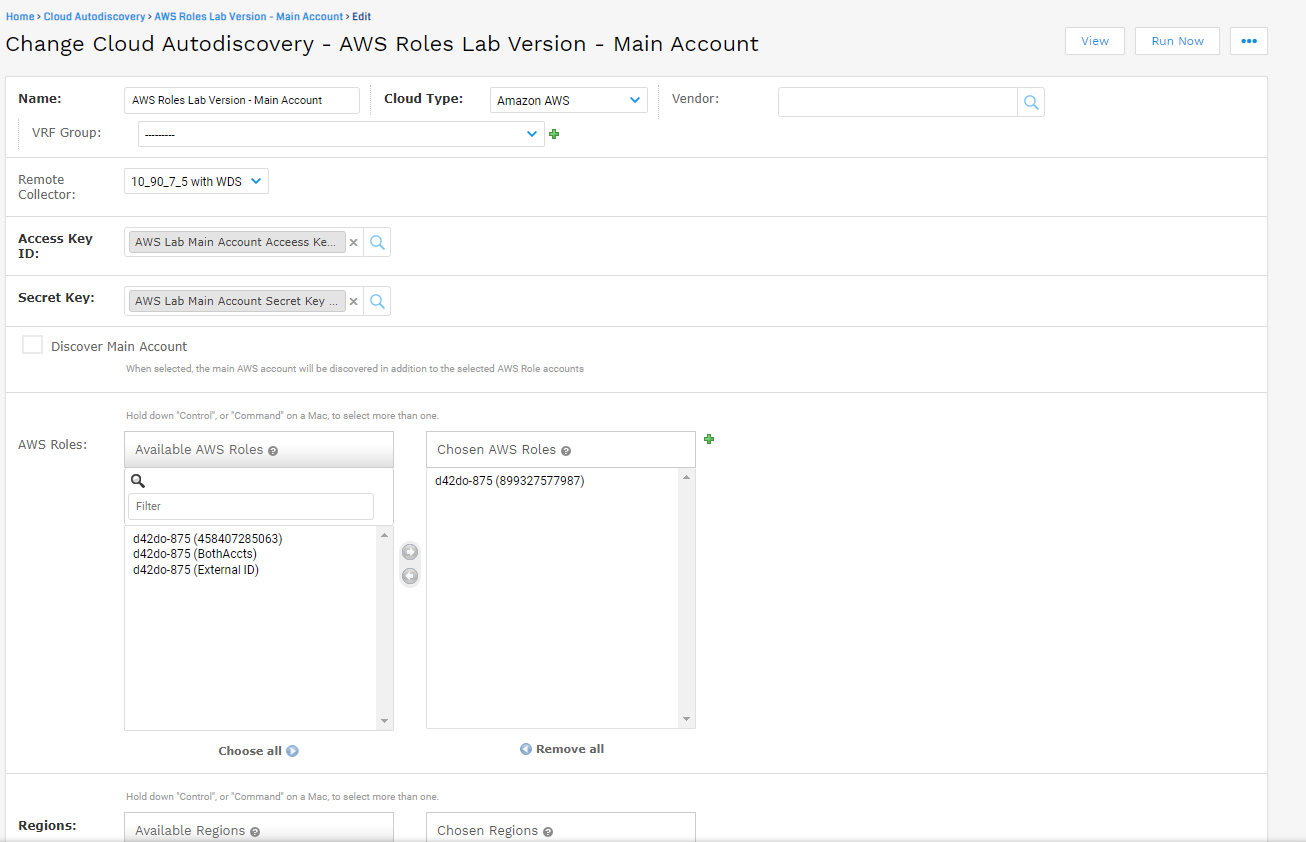
Task: Navigate to Cloud Autodiscovery breadcrumb
Action: click(x=94, y=16)
